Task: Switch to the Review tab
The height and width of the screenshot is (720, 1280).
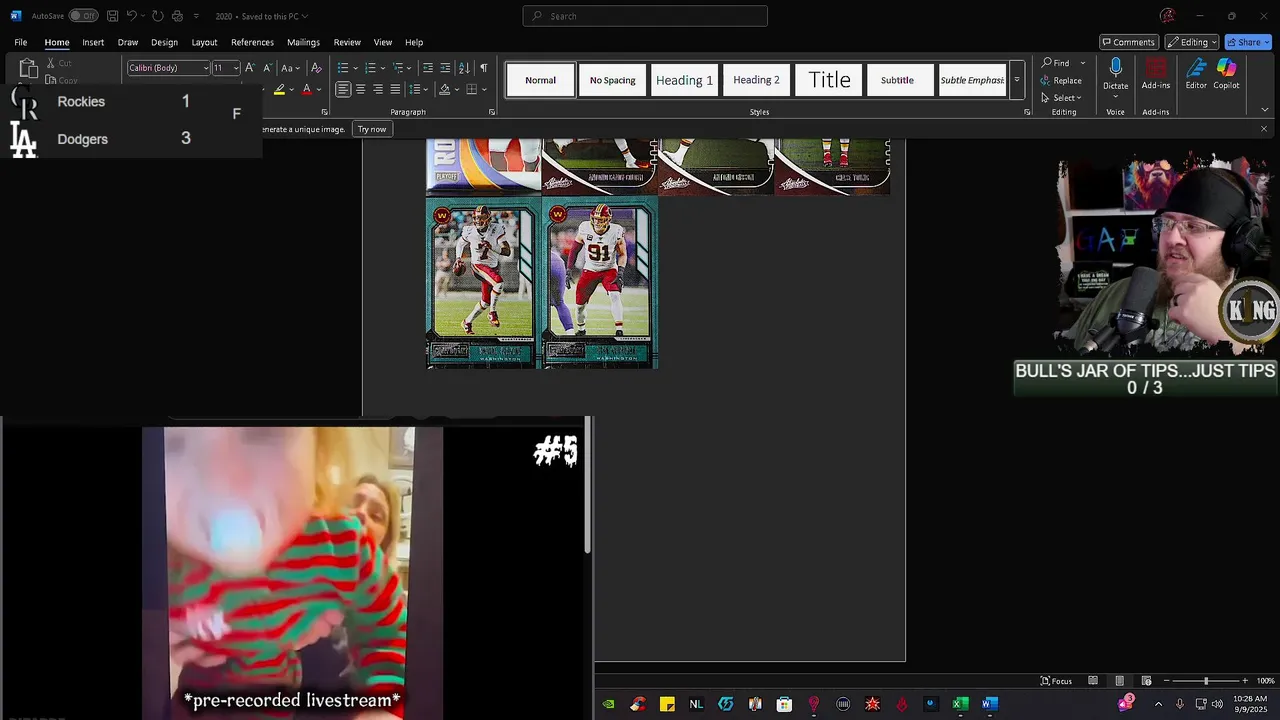Action: pyautogui.click(x=347, y=42)
